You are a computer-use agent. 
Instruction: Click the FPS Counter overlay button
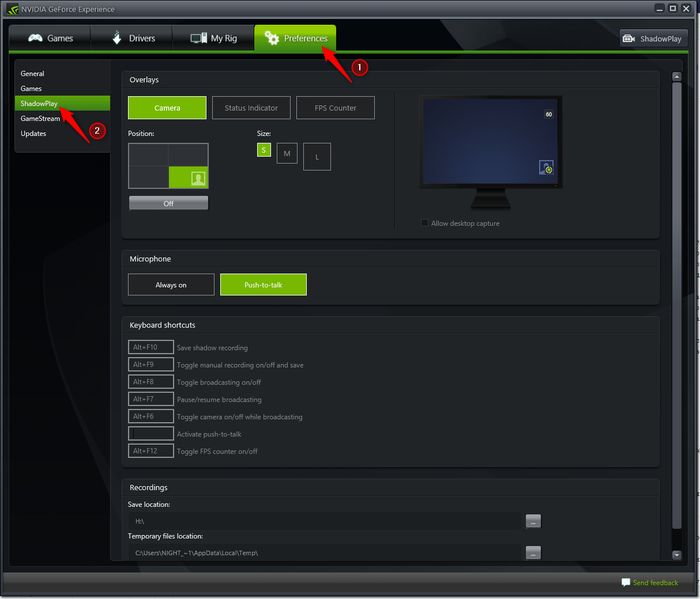point(335,108)
